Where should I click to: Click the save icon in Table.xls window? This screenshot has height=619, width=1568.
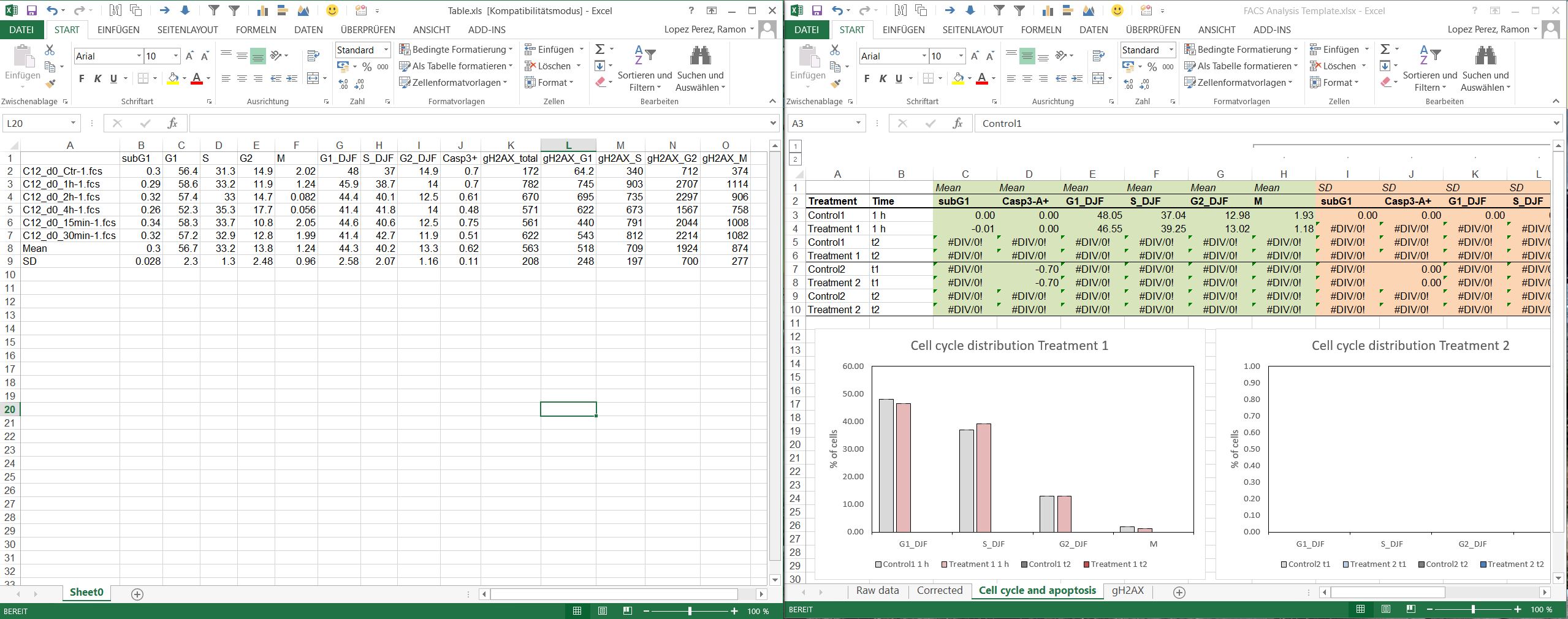point(31,10)
